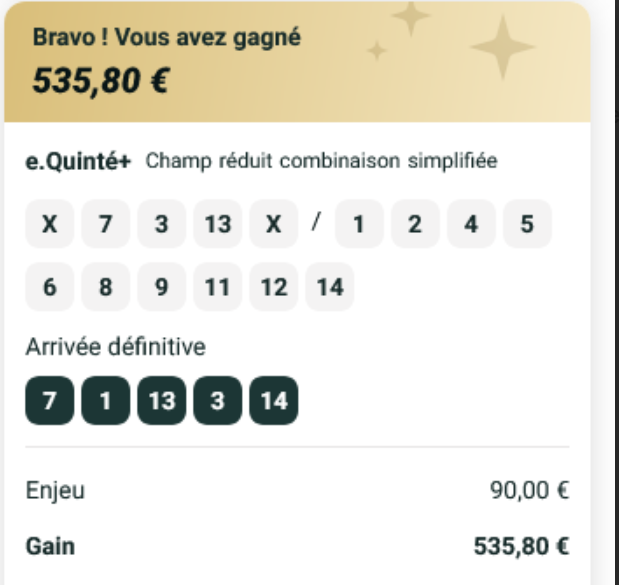Screen dimensions: 619x585
Task: Select the number 9 chip
Action: 161,288
